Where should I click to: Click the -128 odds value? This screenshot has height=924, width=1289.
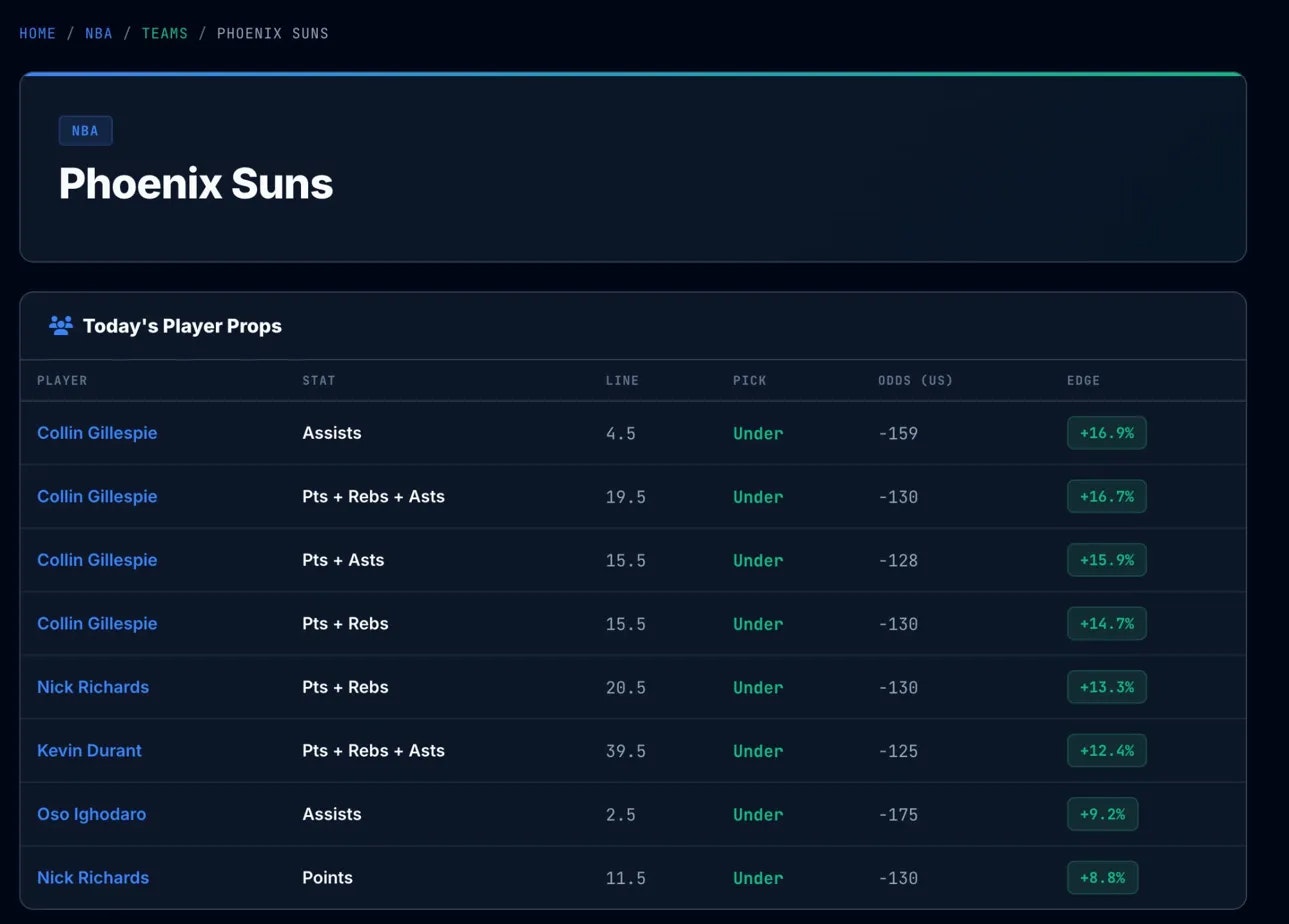point(898,561)
